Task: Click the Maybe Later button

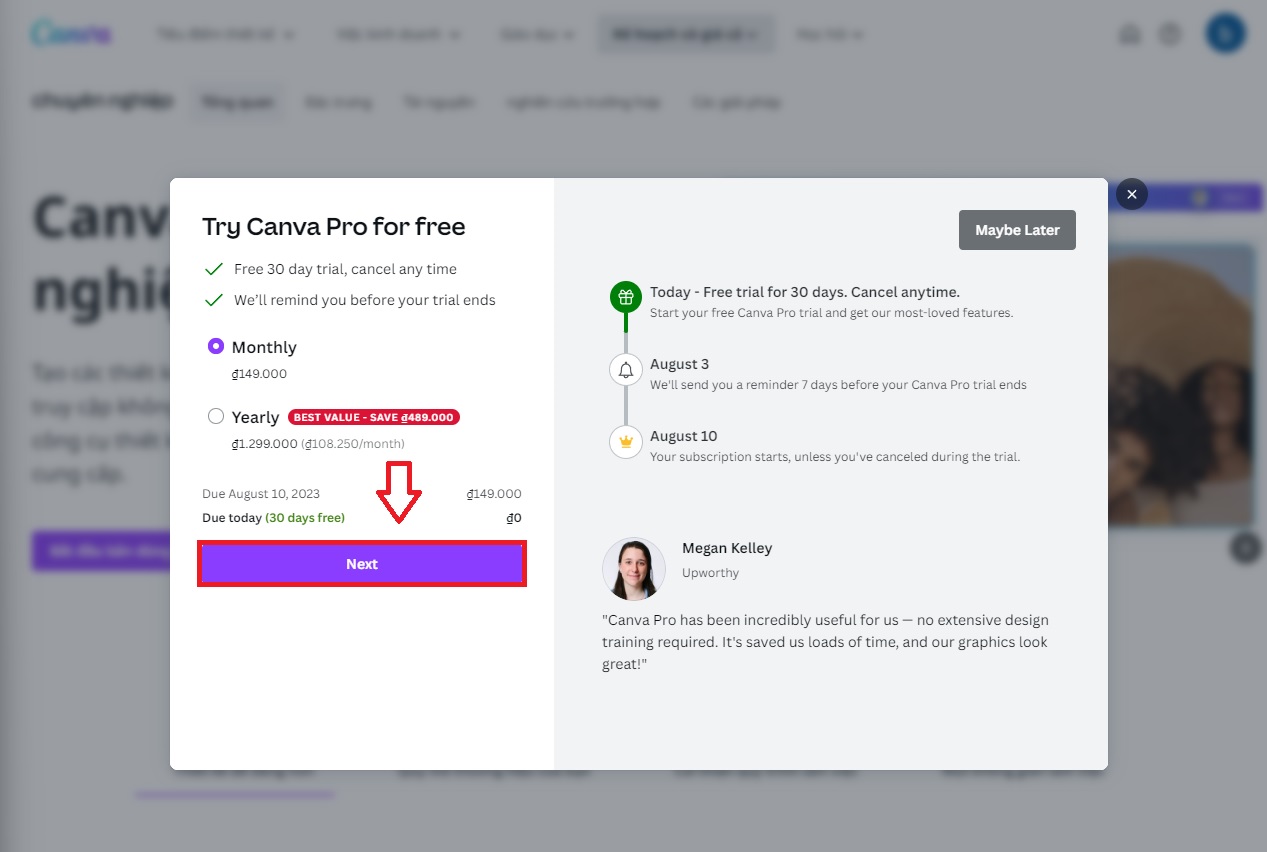Action: point(1017,230)
